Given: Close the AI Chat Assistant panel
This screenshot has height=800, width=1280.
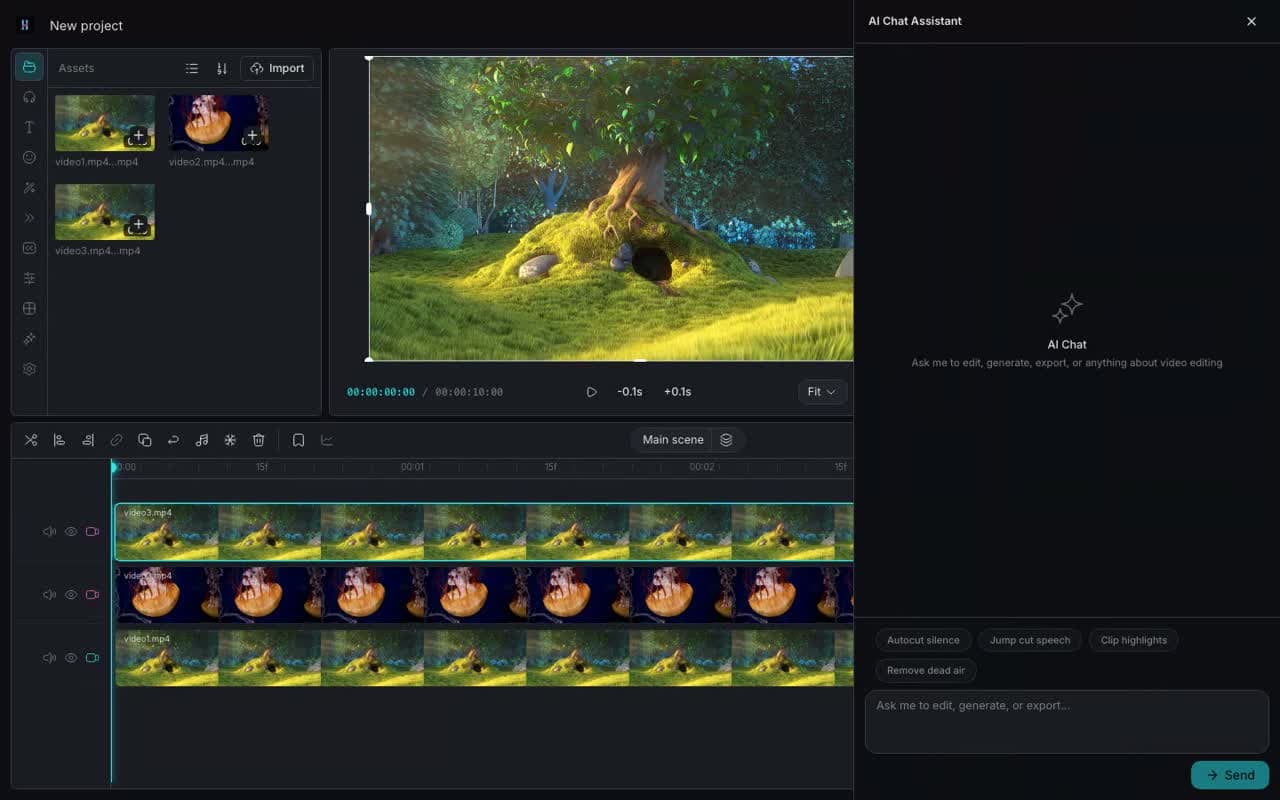Looking at the screenshot, I should click(x=1251, y=21).
